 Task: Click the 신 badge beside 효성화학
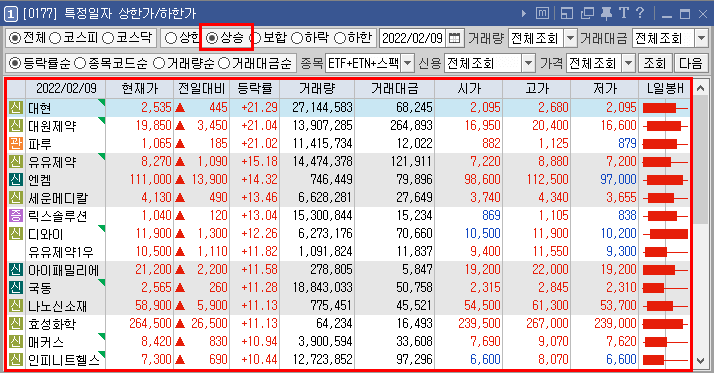pyautogui.click(x=15, y=324)
